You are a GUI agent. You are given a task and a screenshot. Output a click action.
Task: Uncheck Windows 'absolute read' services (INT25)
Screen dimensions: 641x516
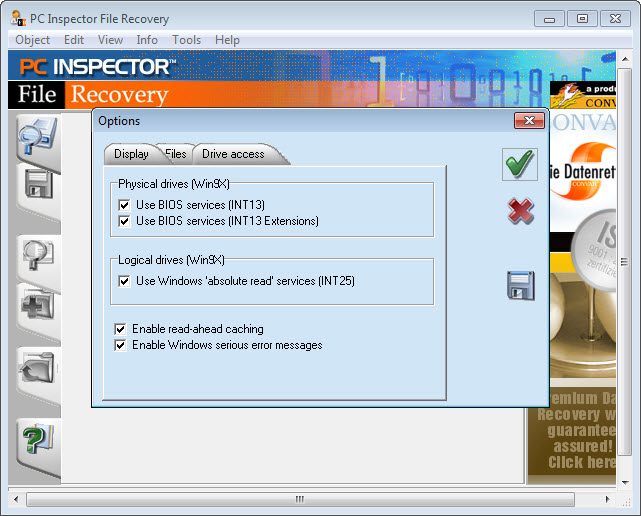pyautogui.click(x=124, y=281)
